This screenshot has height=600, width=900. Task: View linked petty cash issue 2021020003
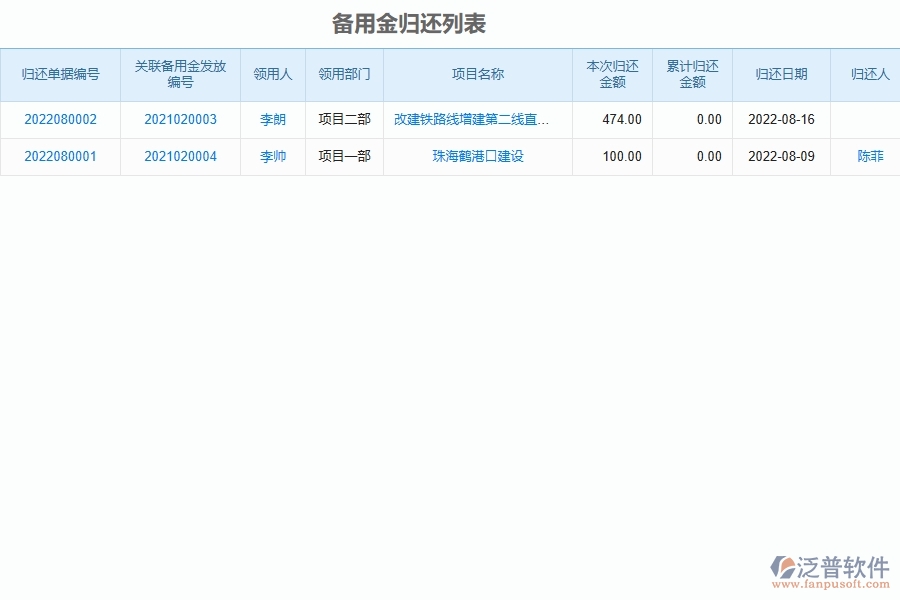coord(180,119)
